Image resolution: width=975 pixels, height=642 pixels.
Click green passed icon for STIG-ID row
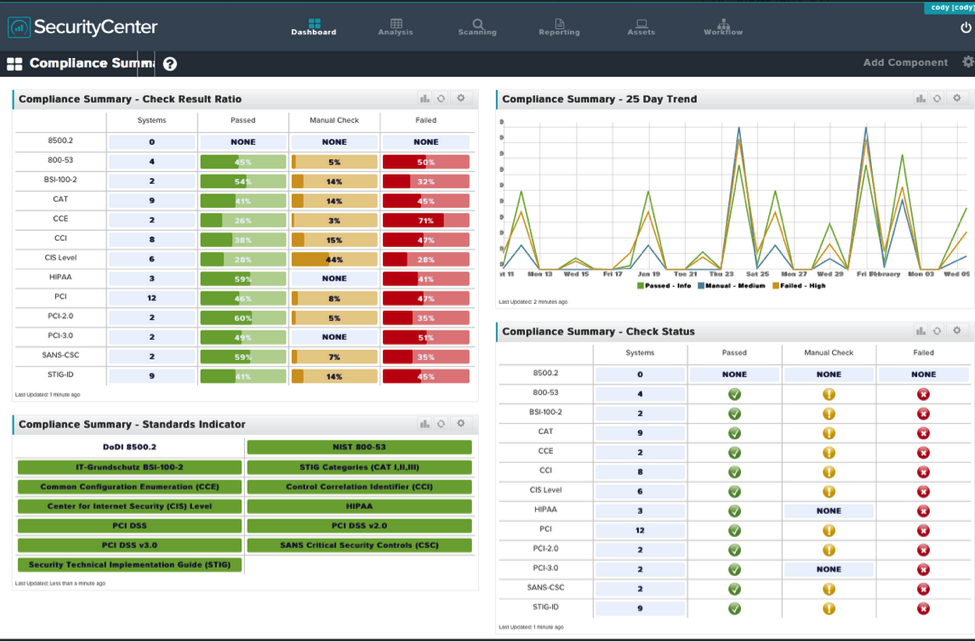[734, 608]
